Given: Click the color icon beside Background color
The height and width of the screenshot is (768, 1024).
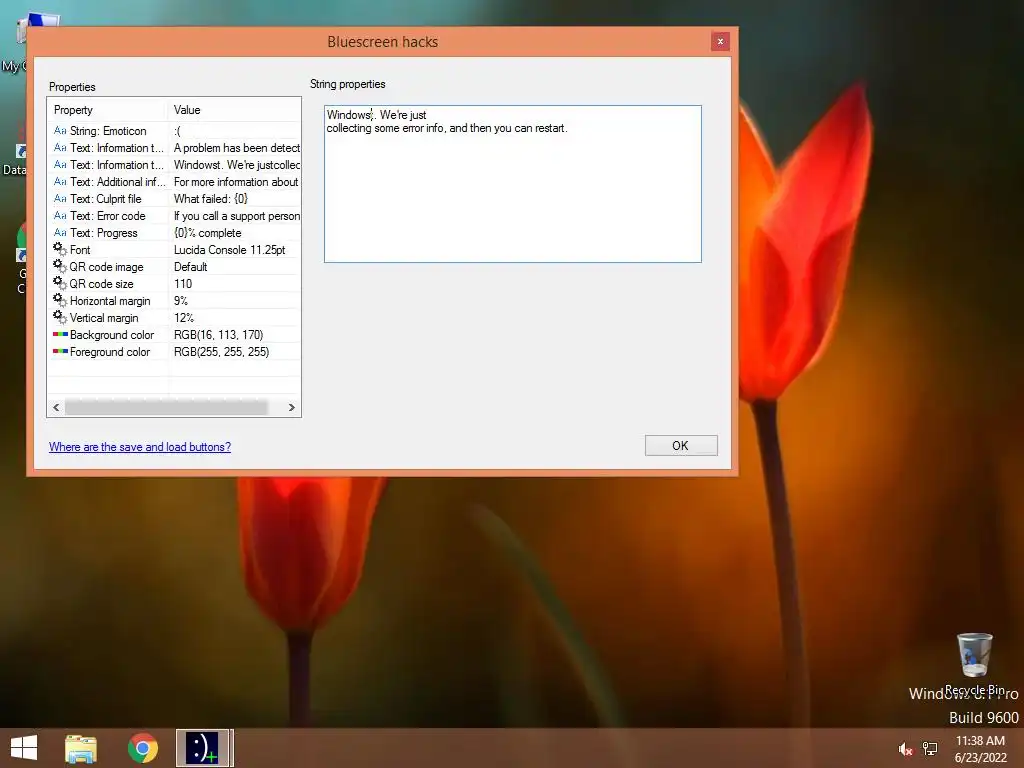Looking at the screenshot, I should [x=60, y=334].
